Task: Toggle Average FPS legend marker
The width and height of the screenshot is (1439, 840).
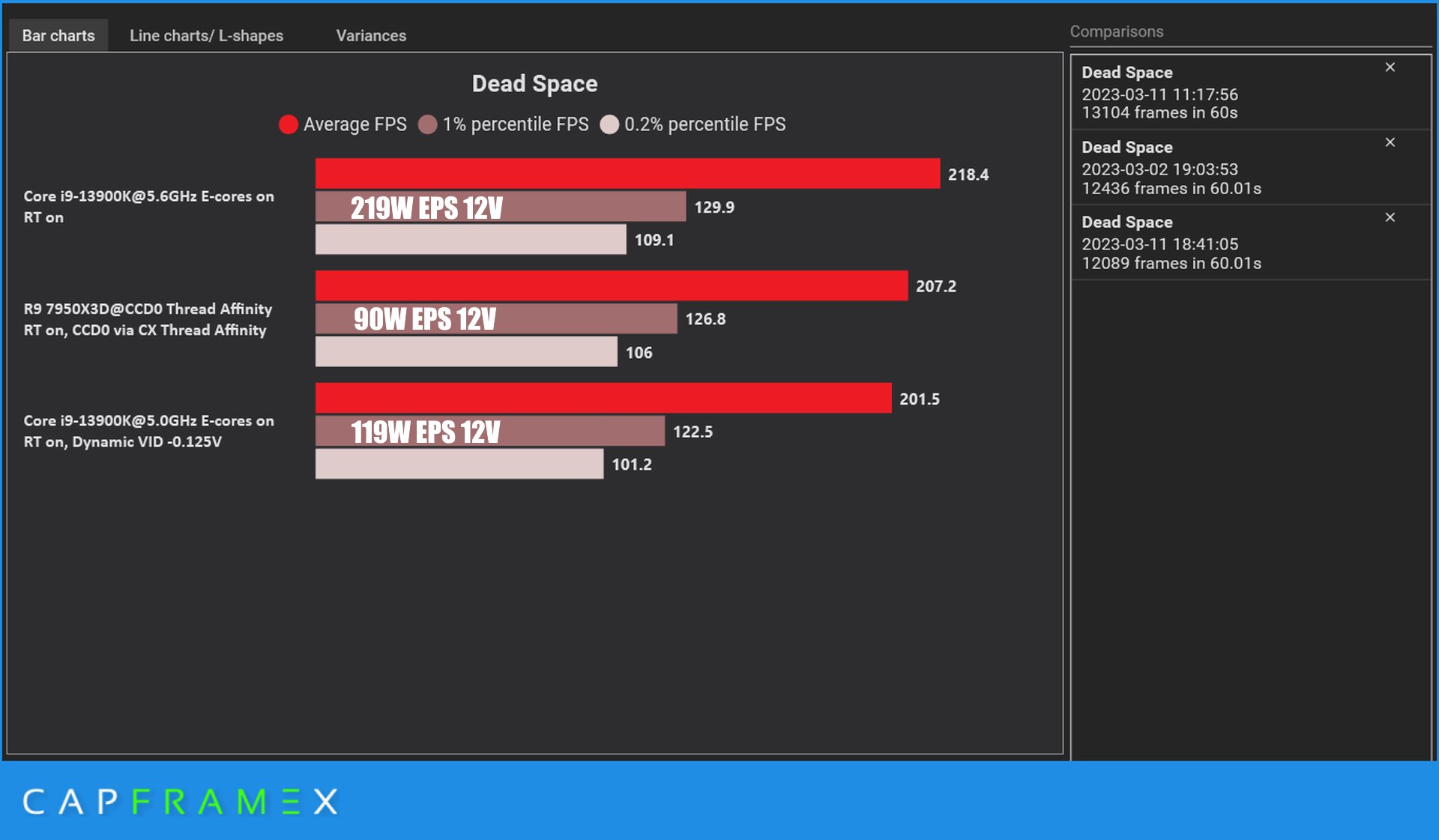Action: tap(289, 124)
